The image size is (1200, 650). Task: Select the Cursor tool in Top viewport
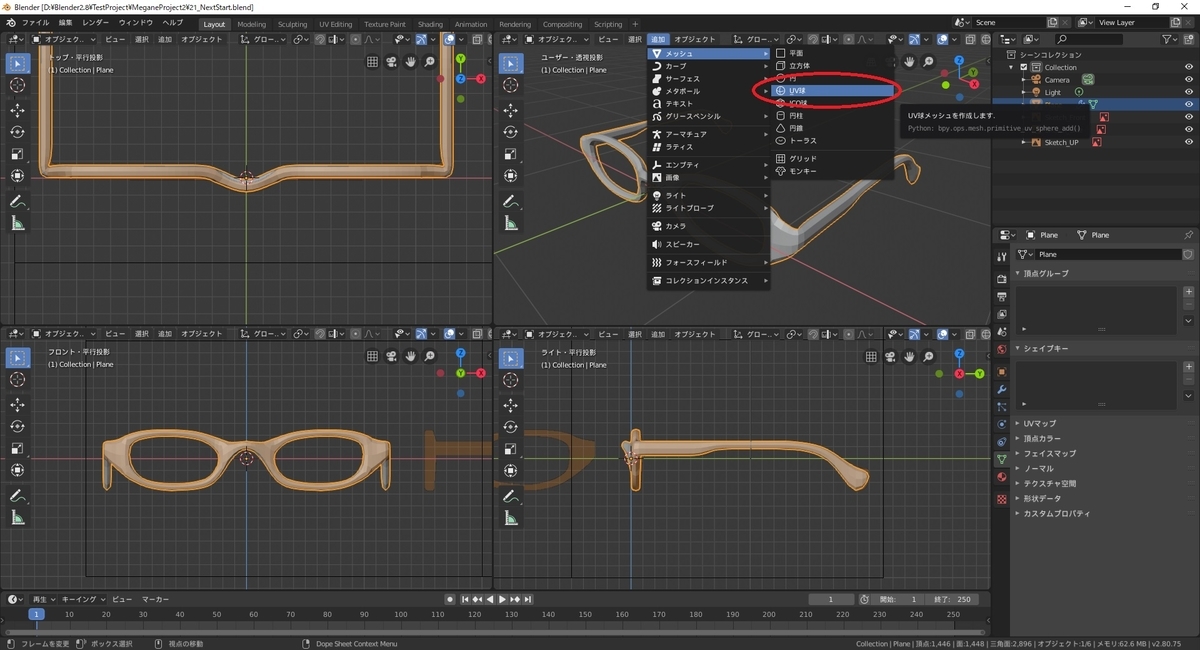point(17,85)
